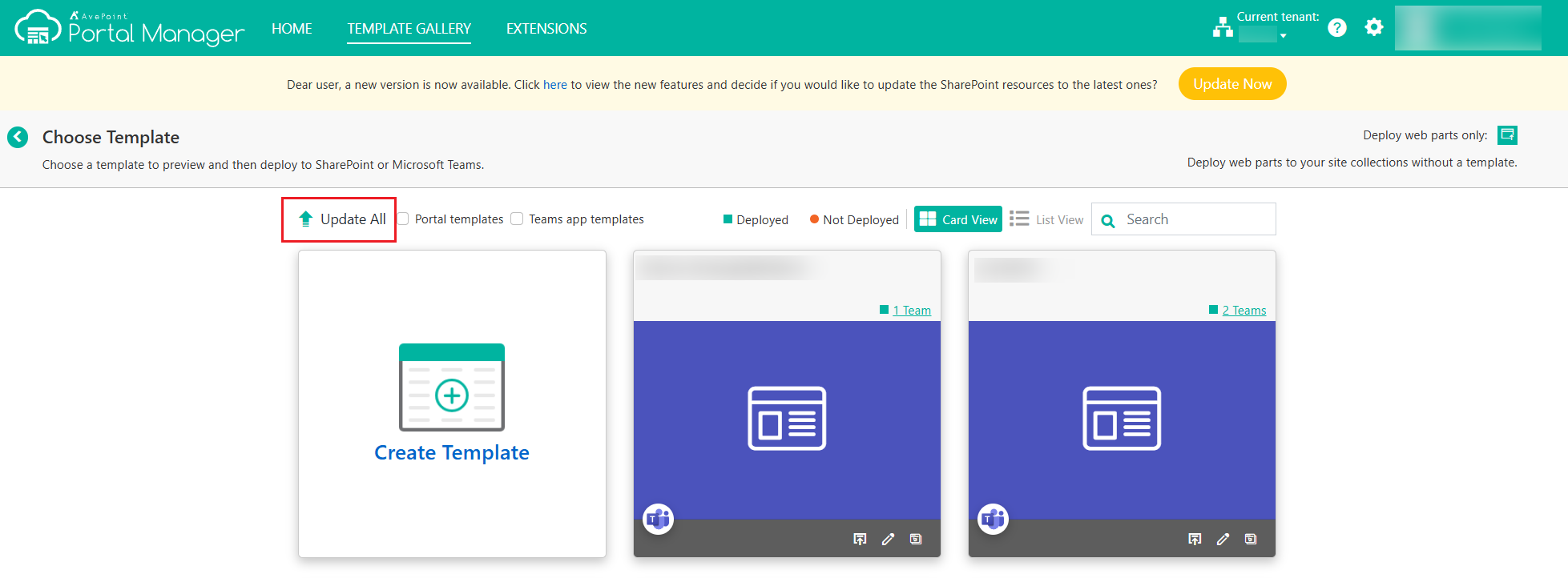Expand the Current tenant dropdown arrow
Screen dimensions: 1568x578
click(x=1283, y=36)
